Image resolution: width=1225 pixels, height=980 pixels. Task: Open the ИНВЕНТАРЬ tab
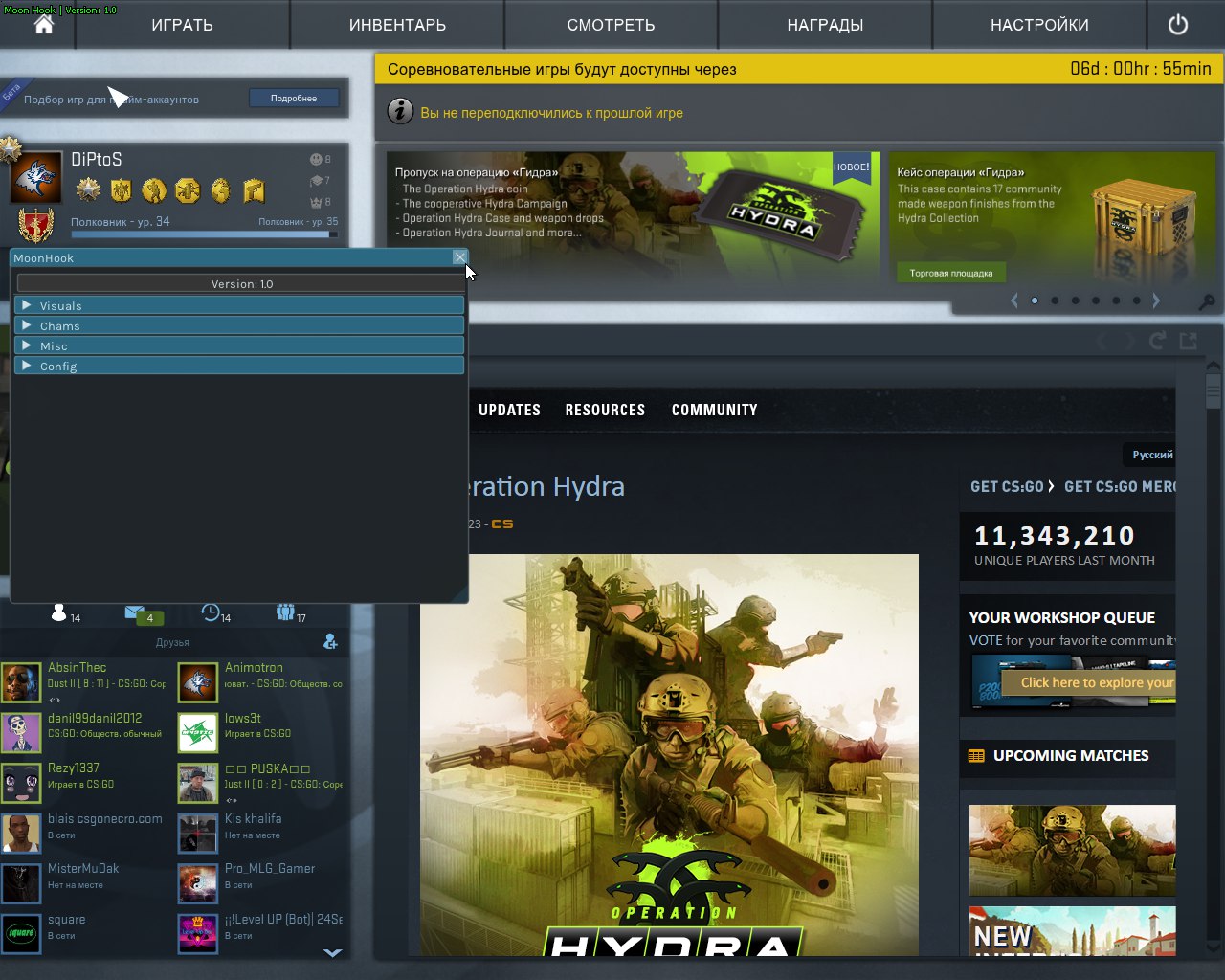coord(397,25)
